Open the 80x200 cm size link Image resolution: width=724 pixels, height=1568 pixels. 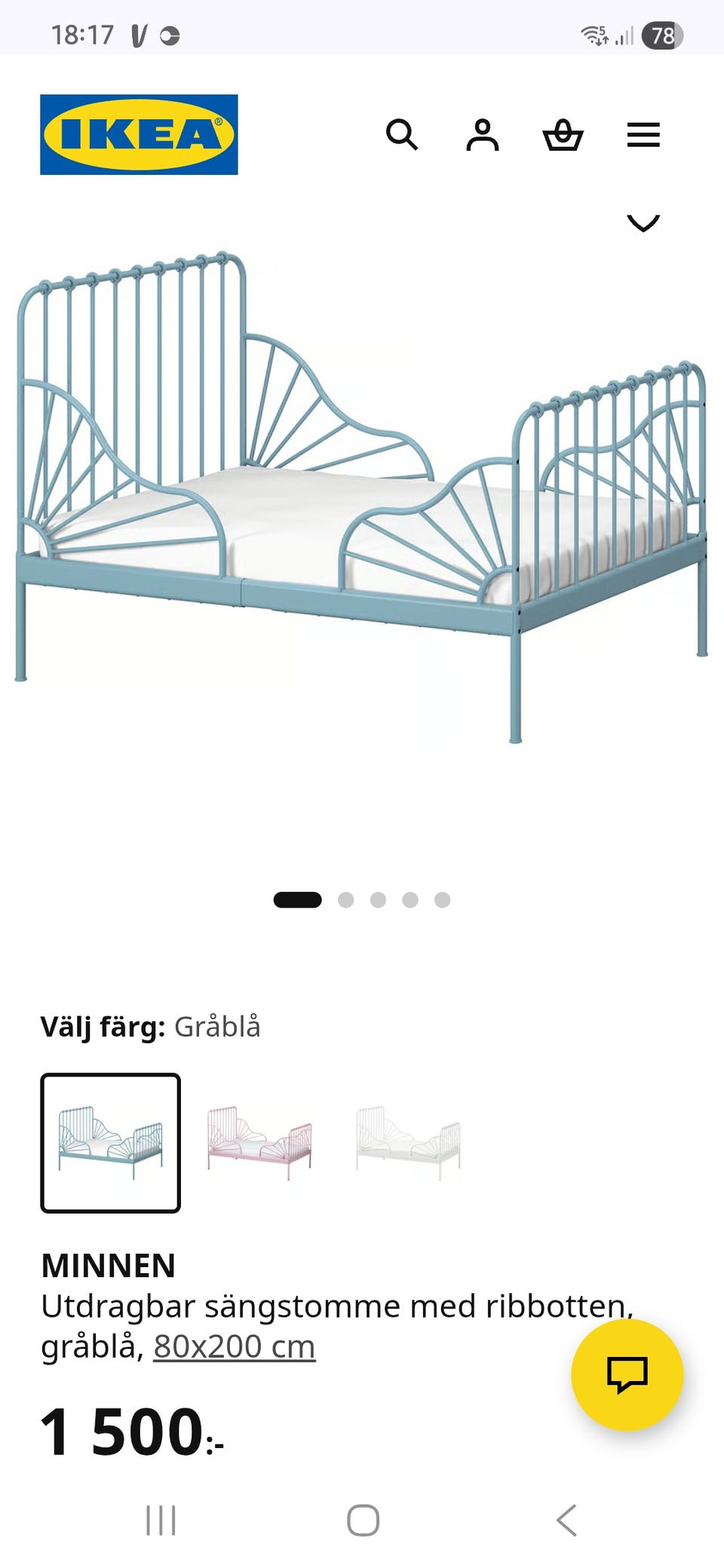[235, 1346]
